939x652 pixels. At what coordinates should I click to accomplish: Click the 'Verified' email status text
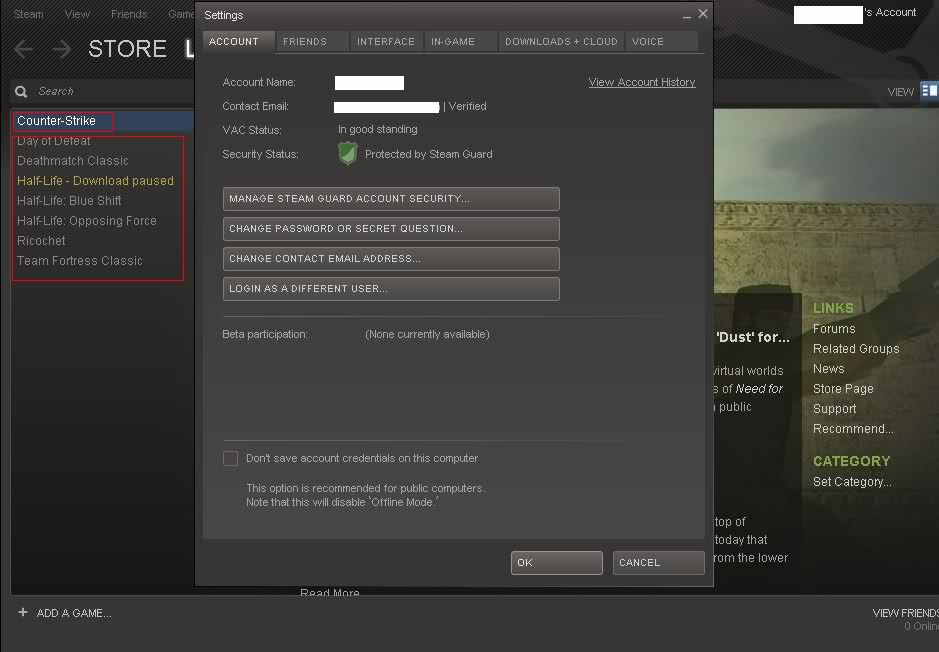click(468, 106)
